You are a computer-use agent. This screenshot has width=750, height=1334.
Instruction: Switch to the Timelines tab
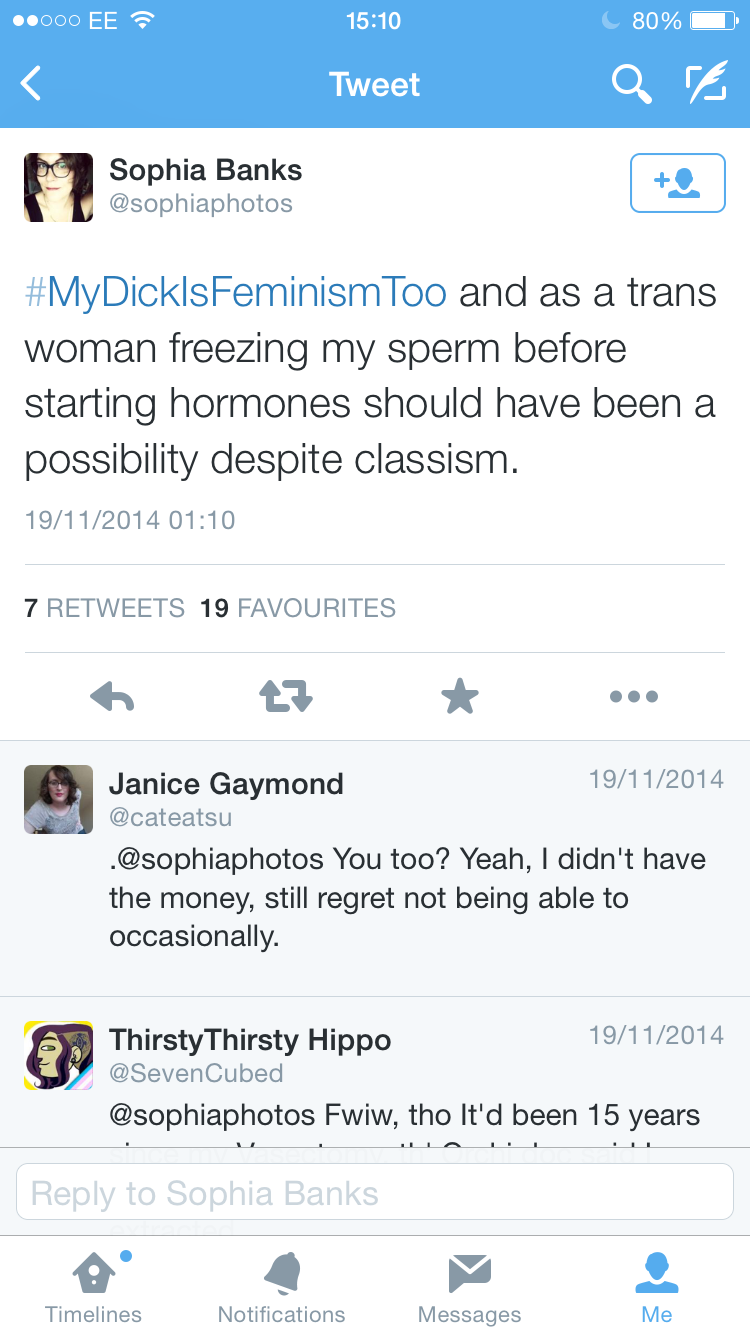coord(93,1288)
